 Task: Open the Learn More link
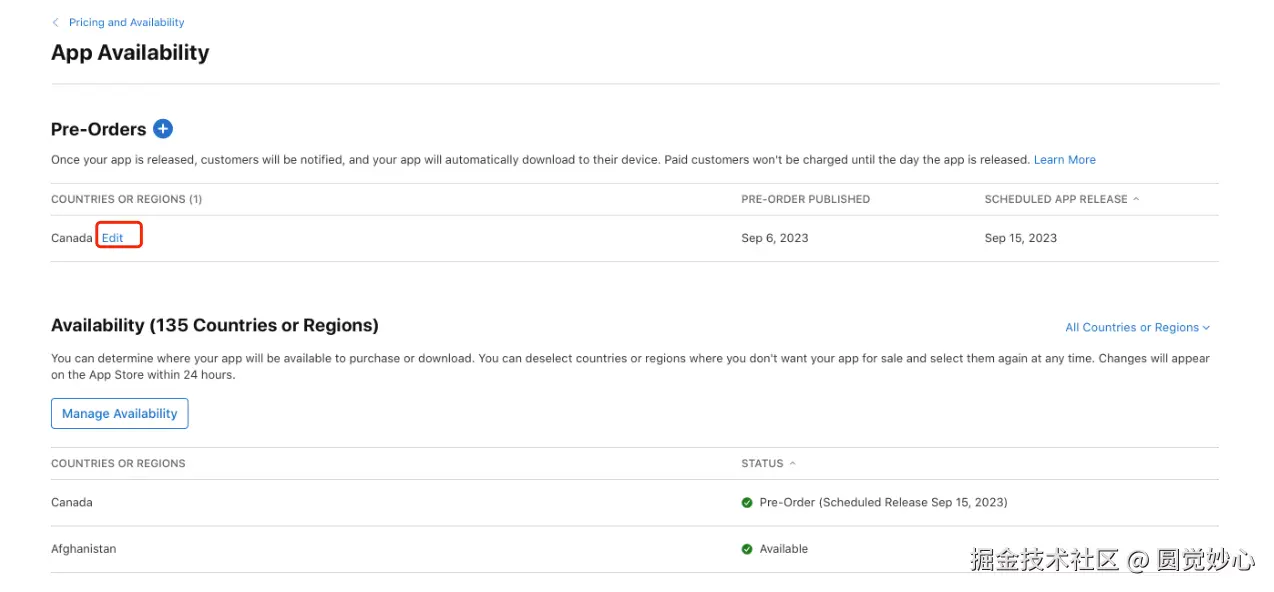click(1064, 160)
